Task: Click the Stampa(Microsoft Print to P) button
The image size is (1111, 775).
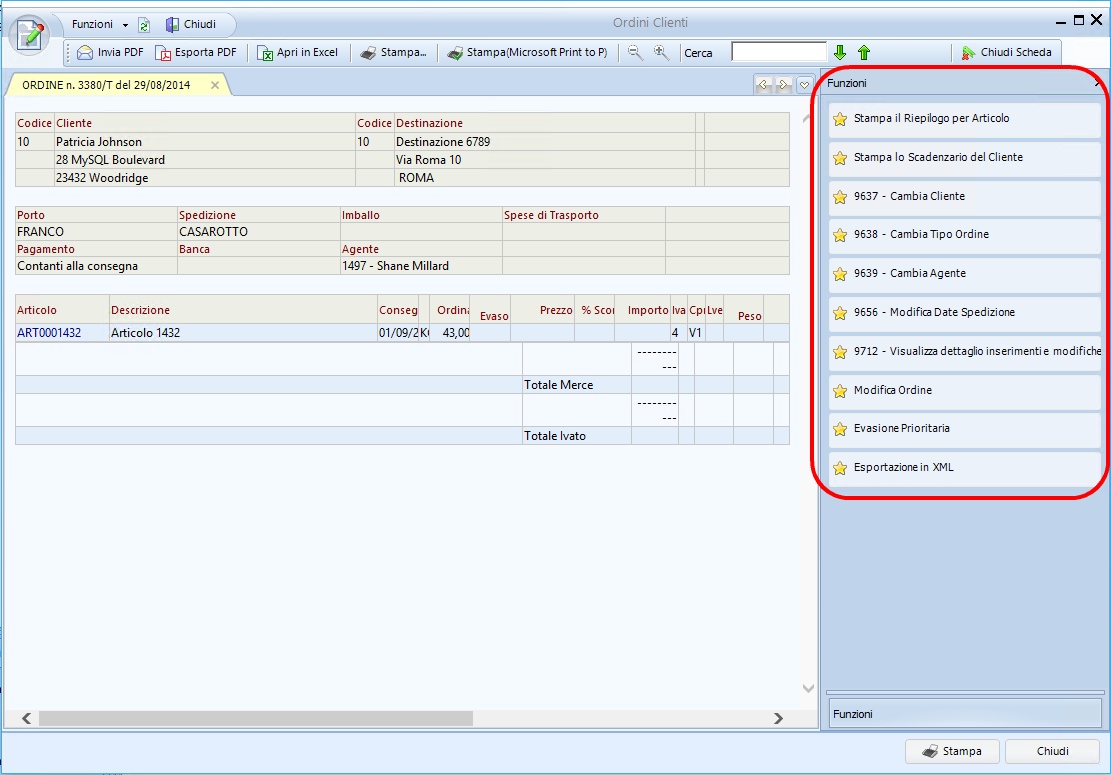Action: (527, 52)
